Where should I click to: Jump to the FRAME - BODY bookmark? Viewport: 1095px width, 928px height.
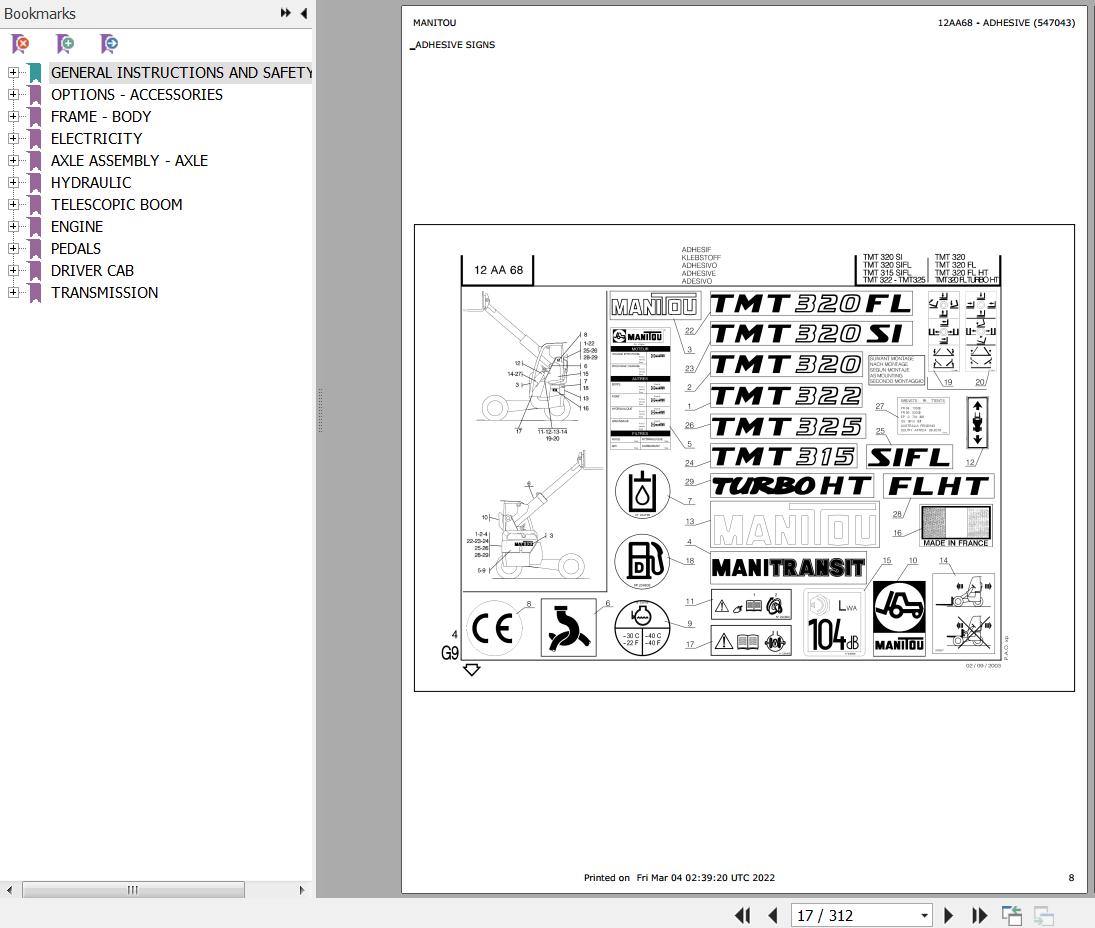tap(101, 117)
